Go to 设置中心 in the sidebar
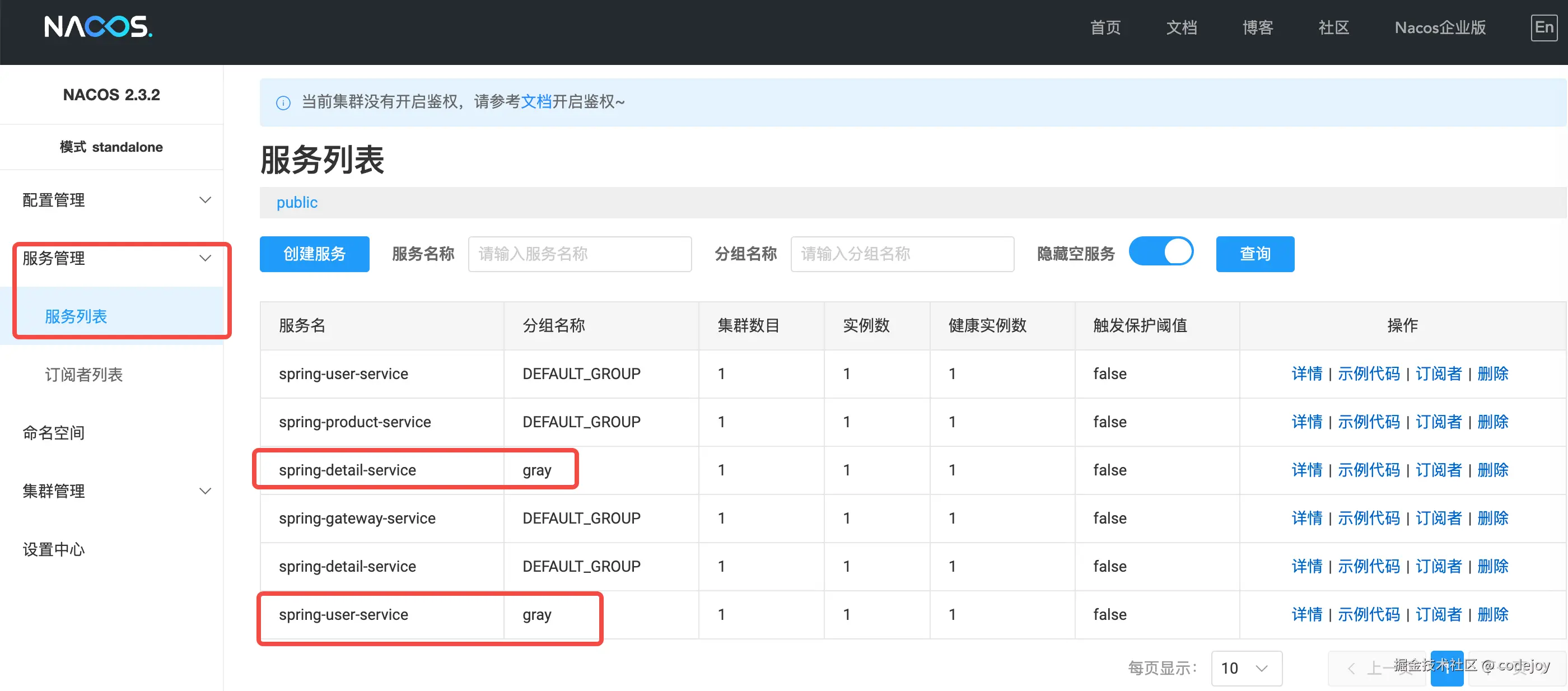 coord(54,549)
